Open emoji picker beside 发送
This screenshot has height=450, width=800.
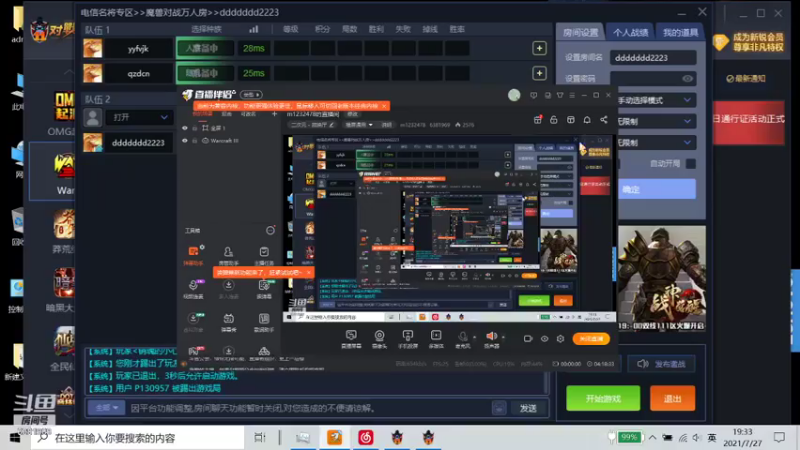[499, 408]
